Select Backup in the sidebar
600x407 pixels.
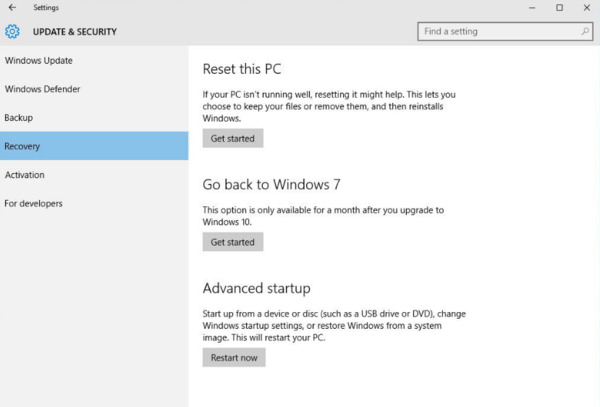pyautogui.click(x=94, y=118)
